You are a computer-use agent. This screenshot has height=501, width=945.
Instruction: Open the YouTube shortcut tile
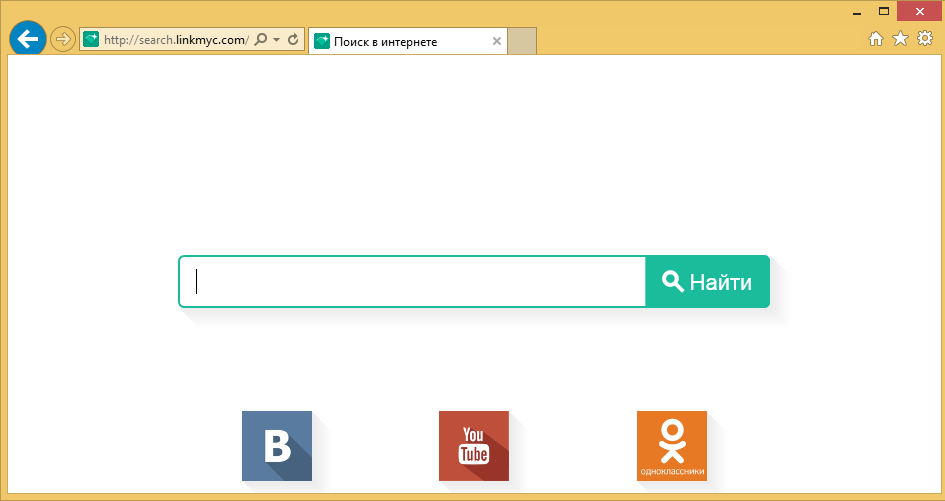474,446
